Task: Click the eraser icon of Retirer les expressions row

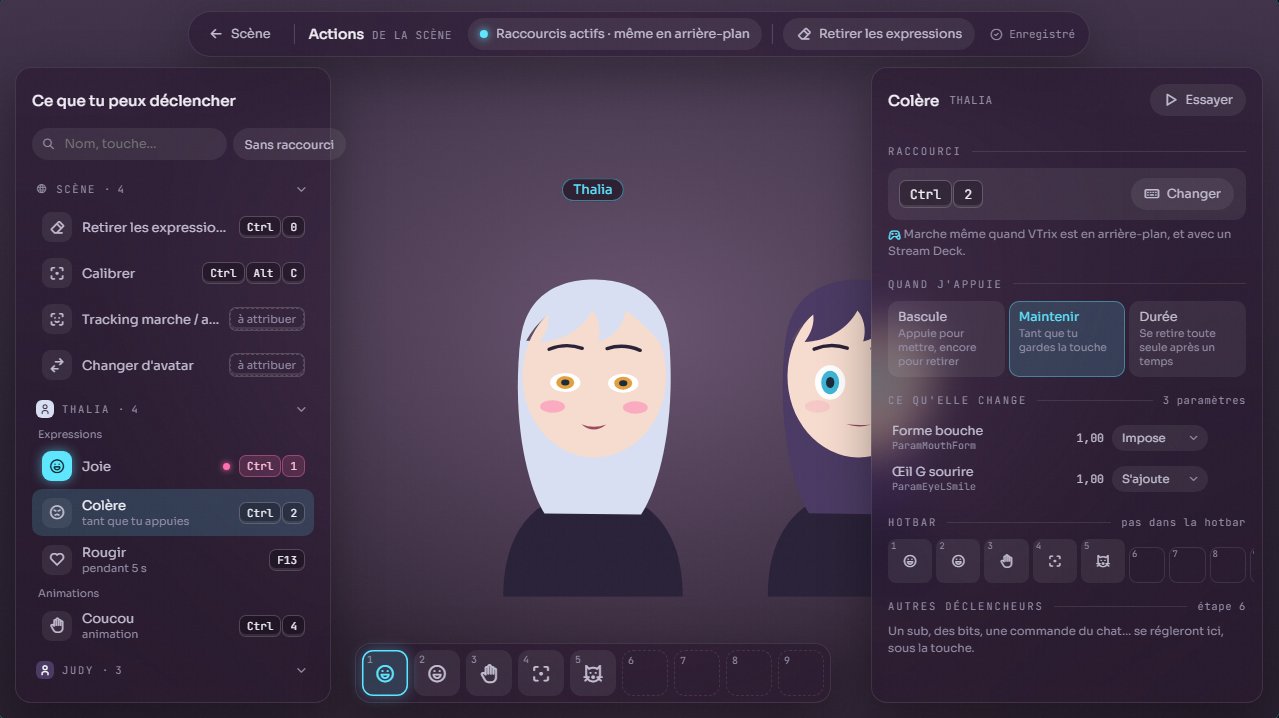Action: (x=57, y=227)
